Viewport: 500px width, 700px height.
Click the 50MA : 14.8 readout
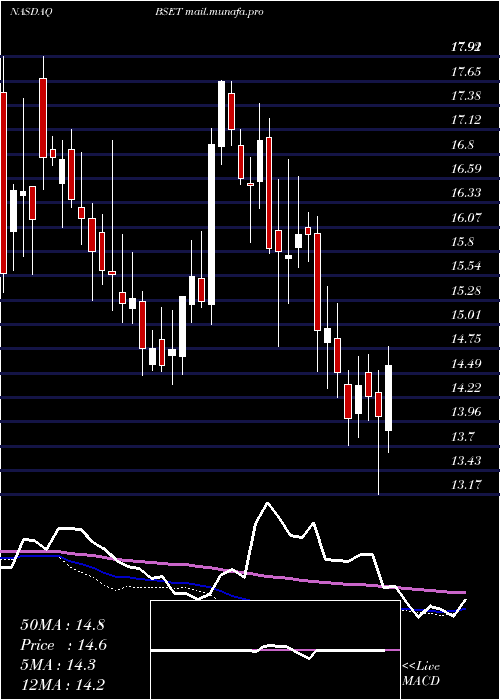(62, 624)
